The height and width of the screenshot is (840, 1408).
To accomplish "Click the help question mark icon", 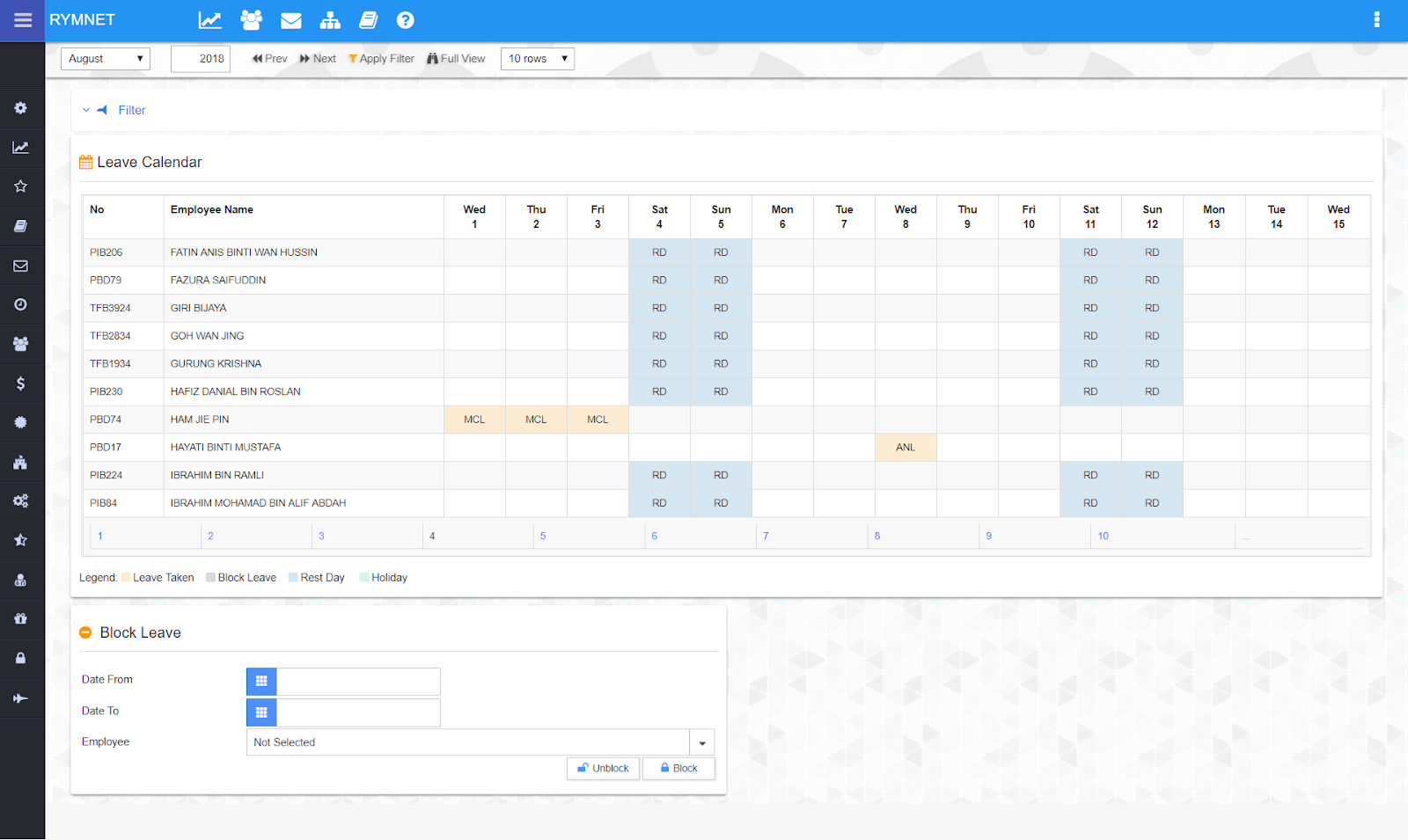I will tap(405, 20).
